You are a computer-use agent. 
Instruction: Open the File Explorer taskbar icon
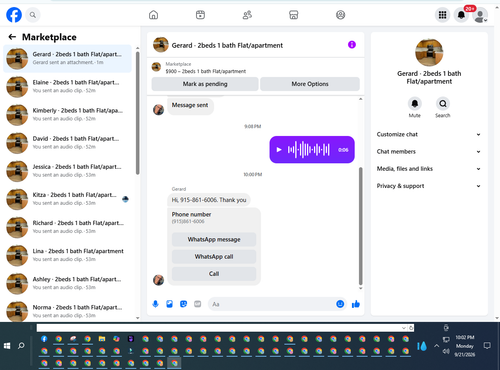click(102, 339)
